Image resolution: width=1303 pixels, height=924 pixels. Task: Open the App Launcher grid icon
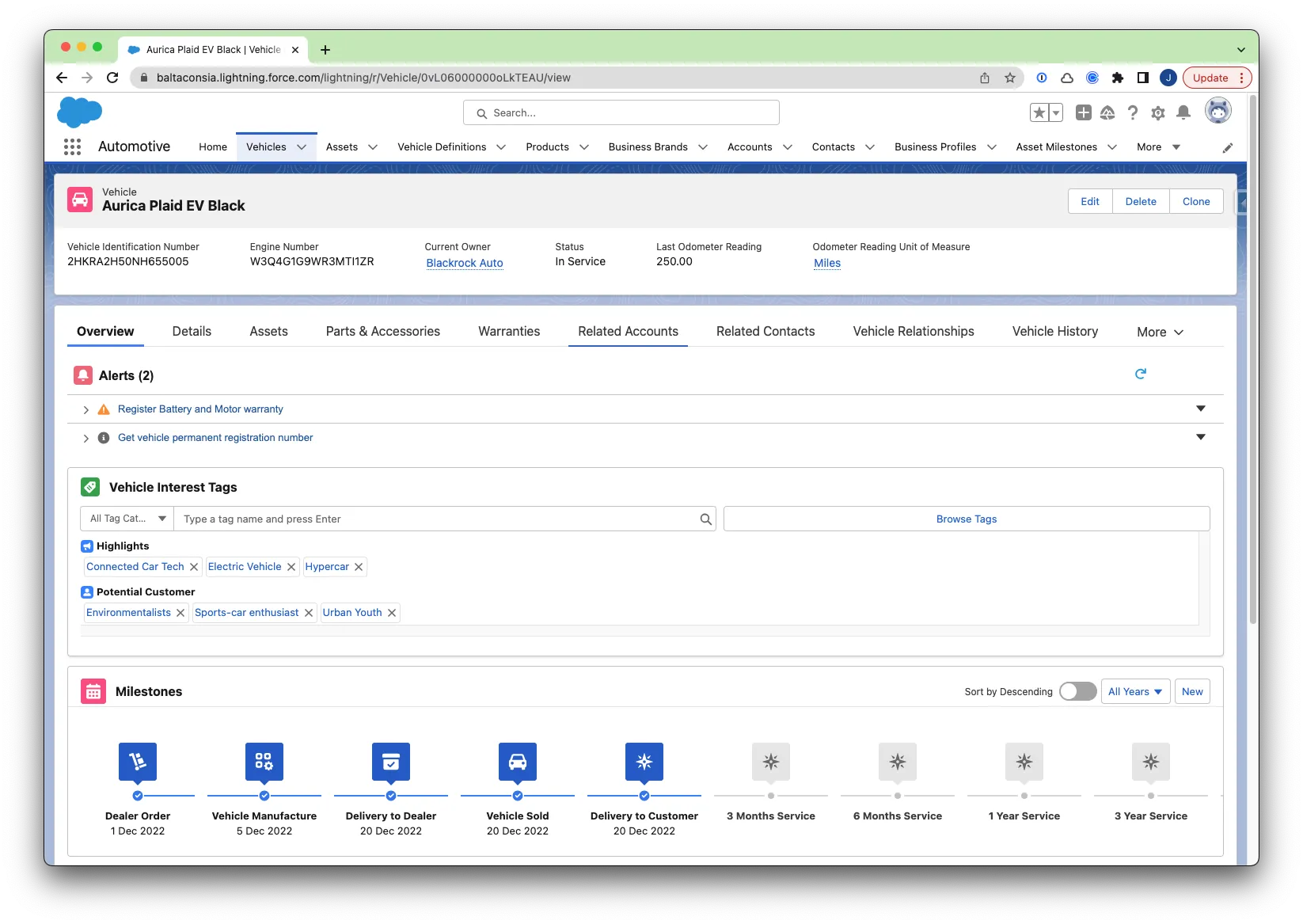(72, 146)
